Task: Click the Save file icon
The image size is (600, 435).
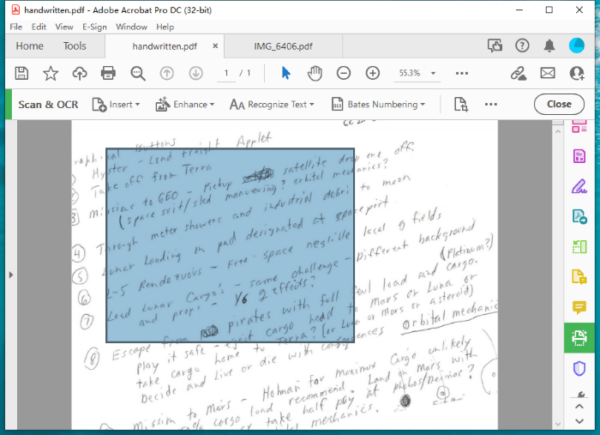Action: point(21,73)
